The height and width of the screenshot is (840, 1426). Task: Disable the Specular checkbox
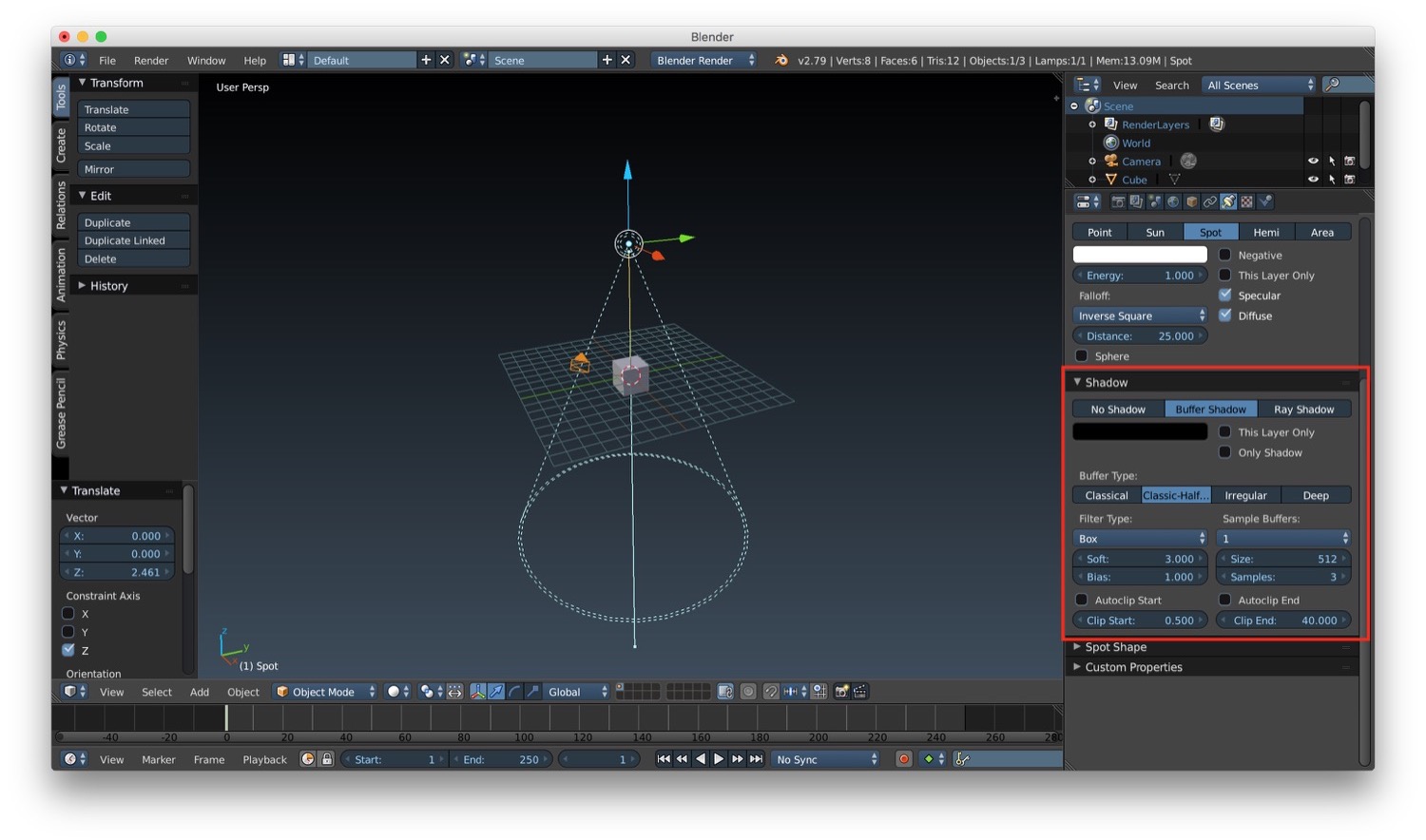1225,295
